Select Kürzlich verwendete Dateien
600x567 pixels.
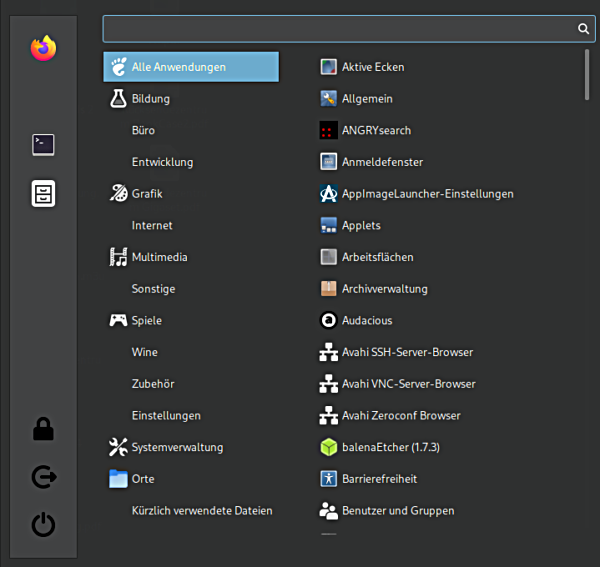point(201,510)
